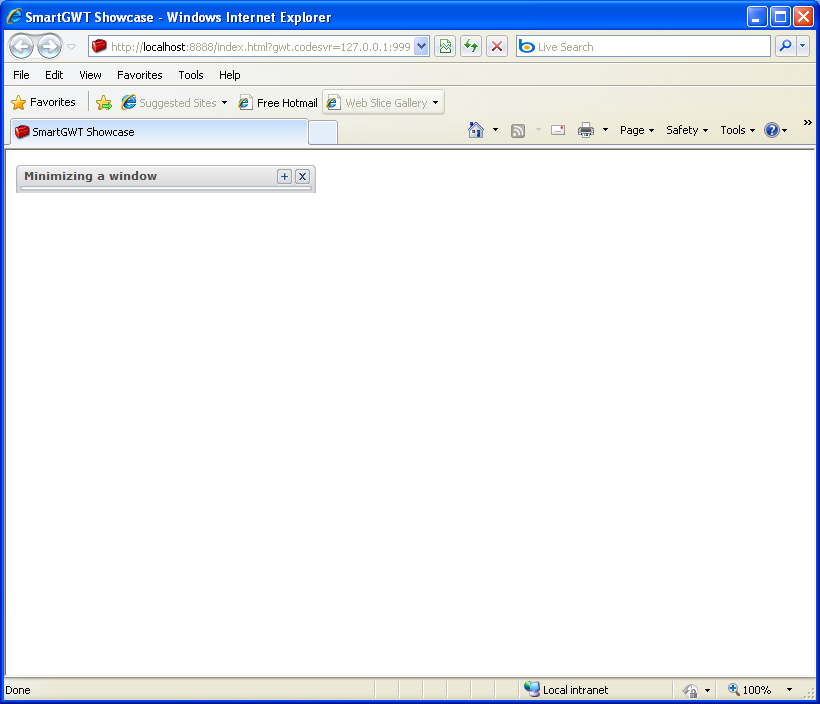The width and height of the screenshot is (820, 704).
Task: Print page with printer icon
Action: point(586,130)
